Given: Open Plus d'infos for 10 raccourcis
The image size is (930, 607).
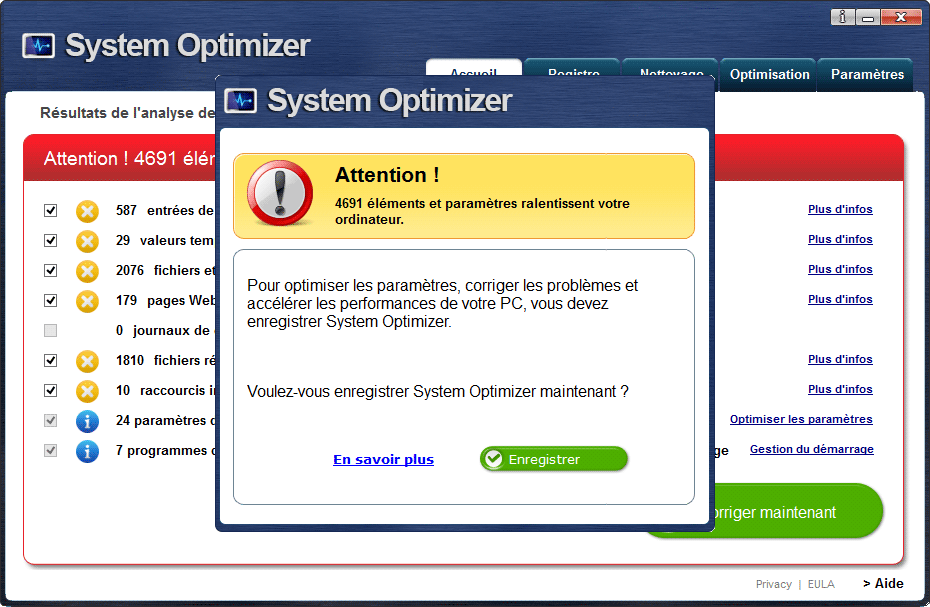Looking at the screenshot, I should 840,389.
